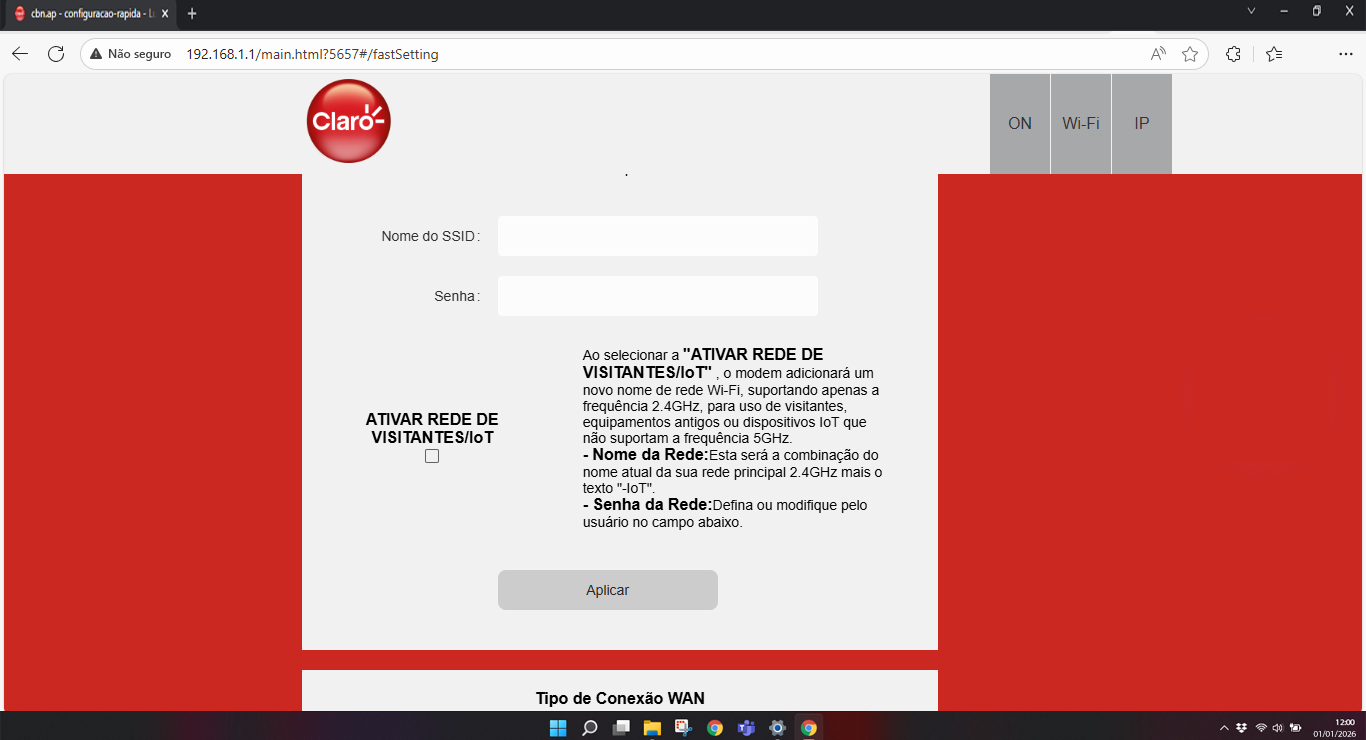Open the new tab plus button
The width and height of the screenshot is (1366, 740).
(x=192, y=13)
